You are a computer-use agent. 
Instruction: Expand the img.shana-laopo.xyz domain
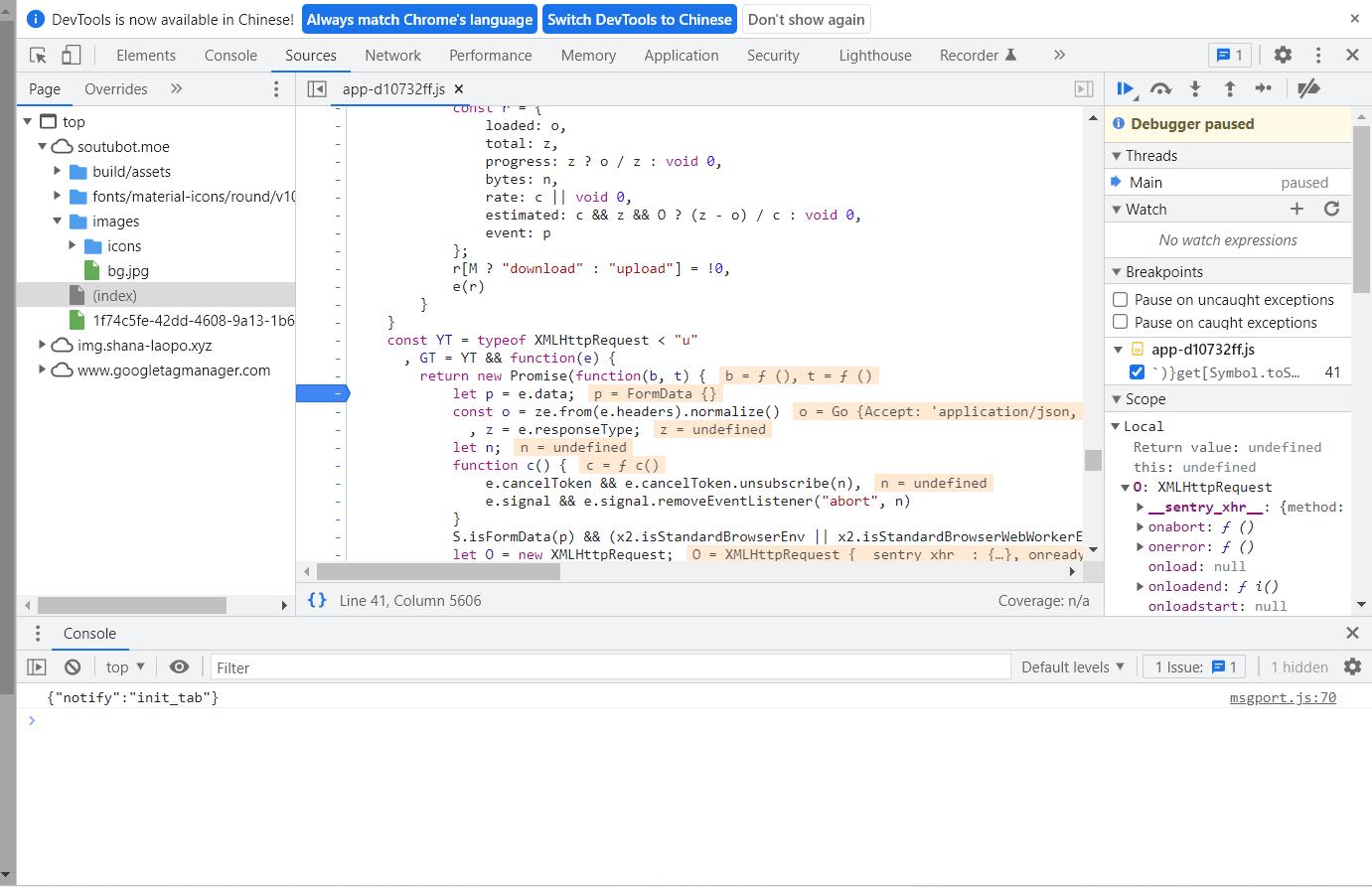coord(43,345)
